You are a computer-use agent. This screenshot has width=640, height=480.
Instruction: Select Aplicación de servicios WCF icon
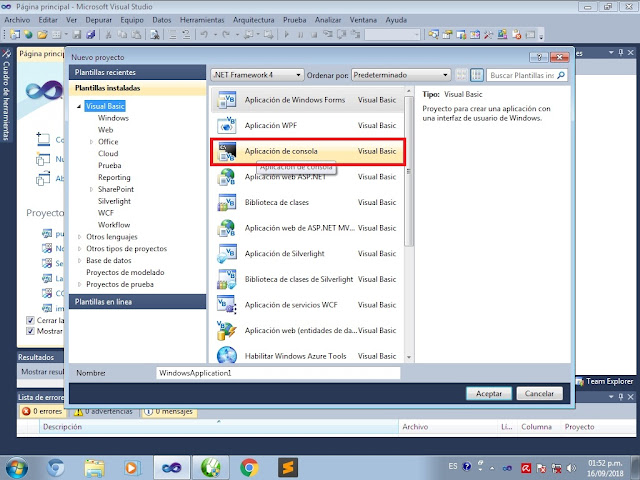[x=227, y=305]
